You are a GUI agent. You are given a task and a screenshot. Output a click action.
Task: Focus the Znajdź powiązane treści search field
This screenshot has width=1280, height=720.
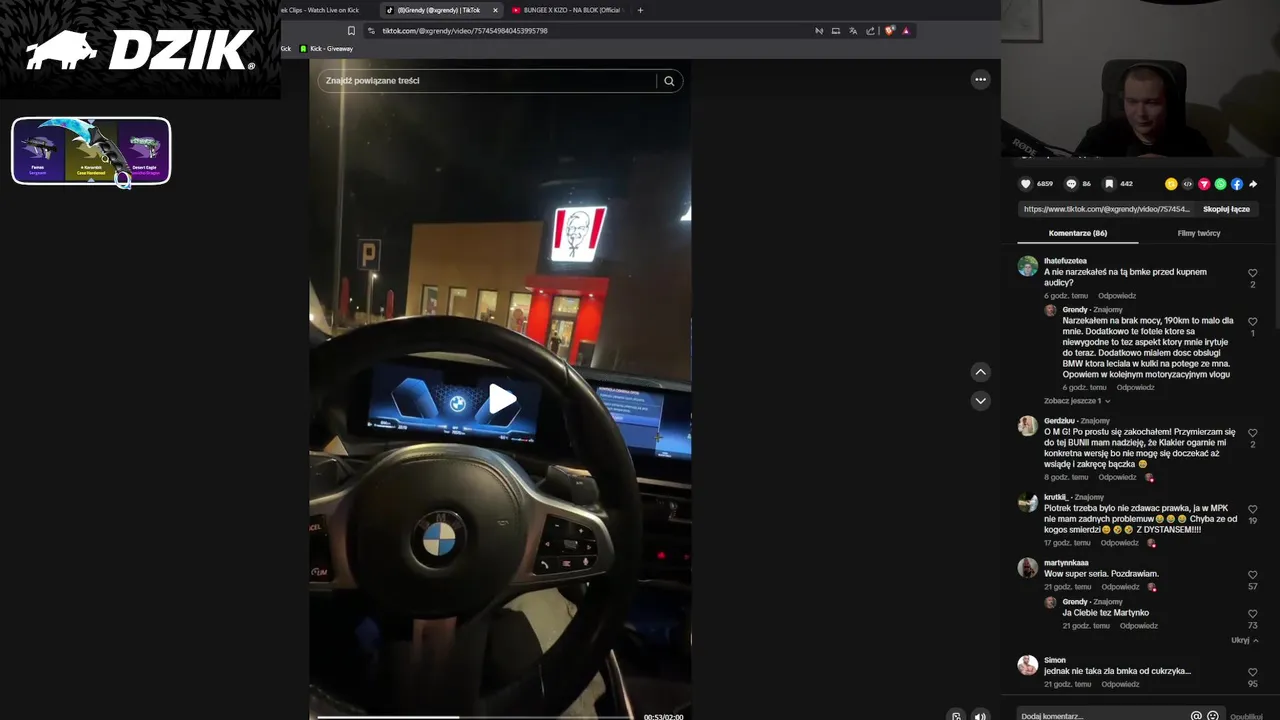point(487,81)
